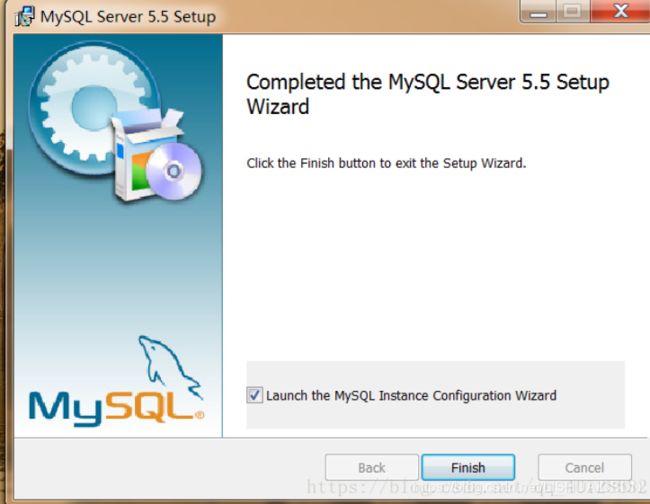Click the installer icon in title bar
This screenshot has height=504, width=650.
[24, 17]
